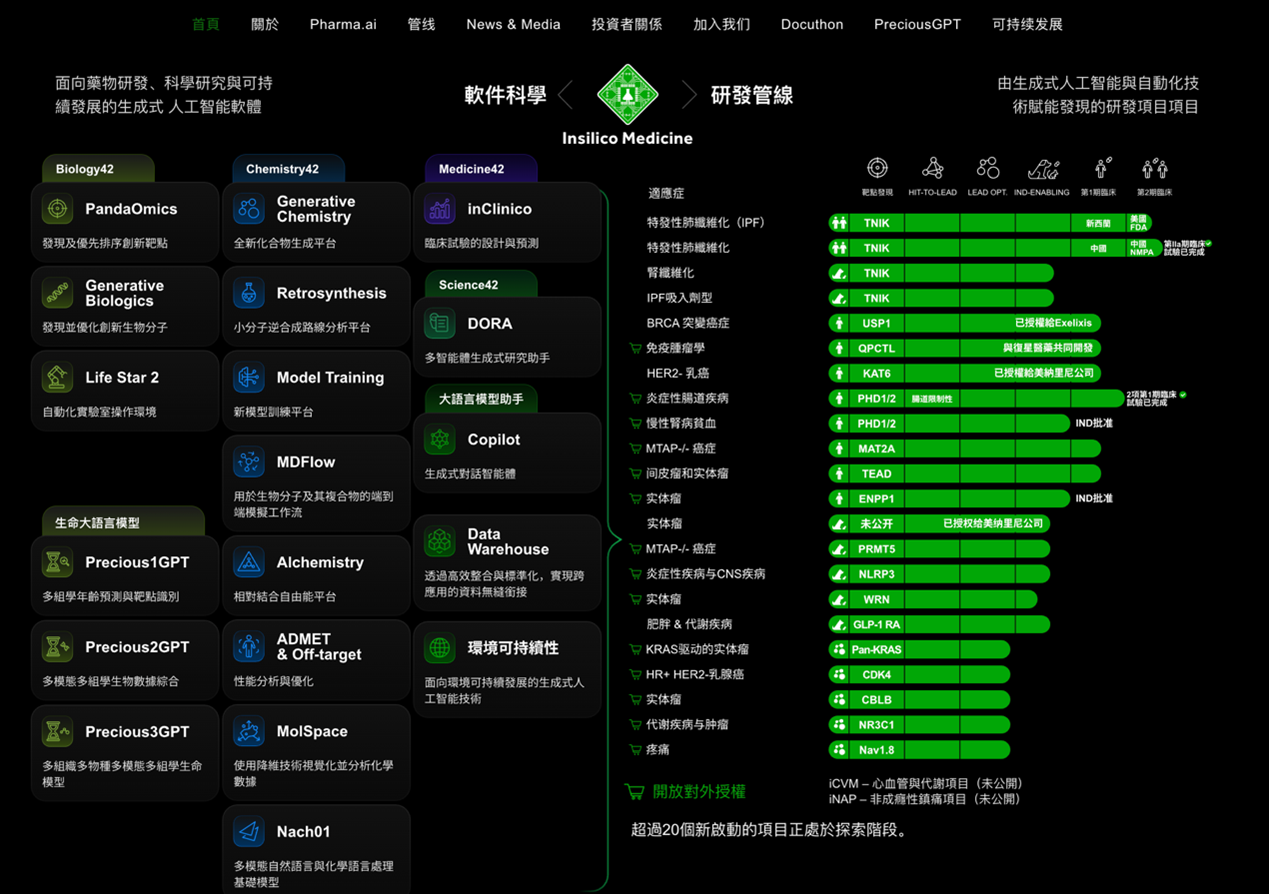Select the MDFlow biomolecule simulation icon

click(251, 462)
